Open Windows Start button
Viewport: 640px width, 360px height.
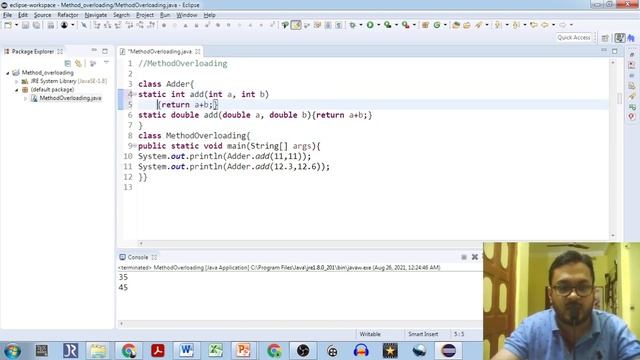tap(12, 351)
